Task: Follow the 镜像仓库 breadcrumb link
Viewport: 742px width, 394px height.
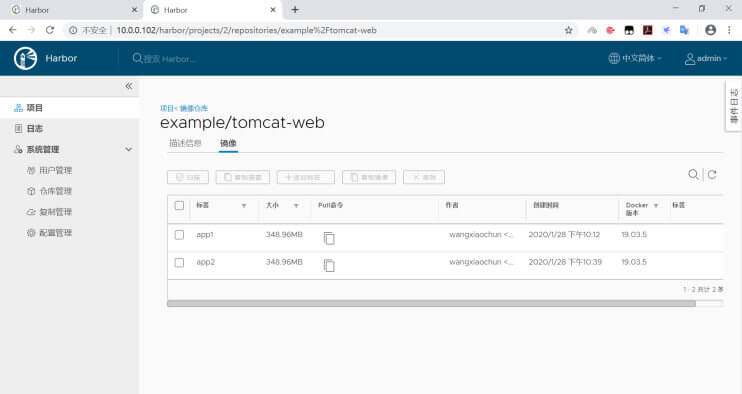Action: pyautogui.click(x=194, y=108)
